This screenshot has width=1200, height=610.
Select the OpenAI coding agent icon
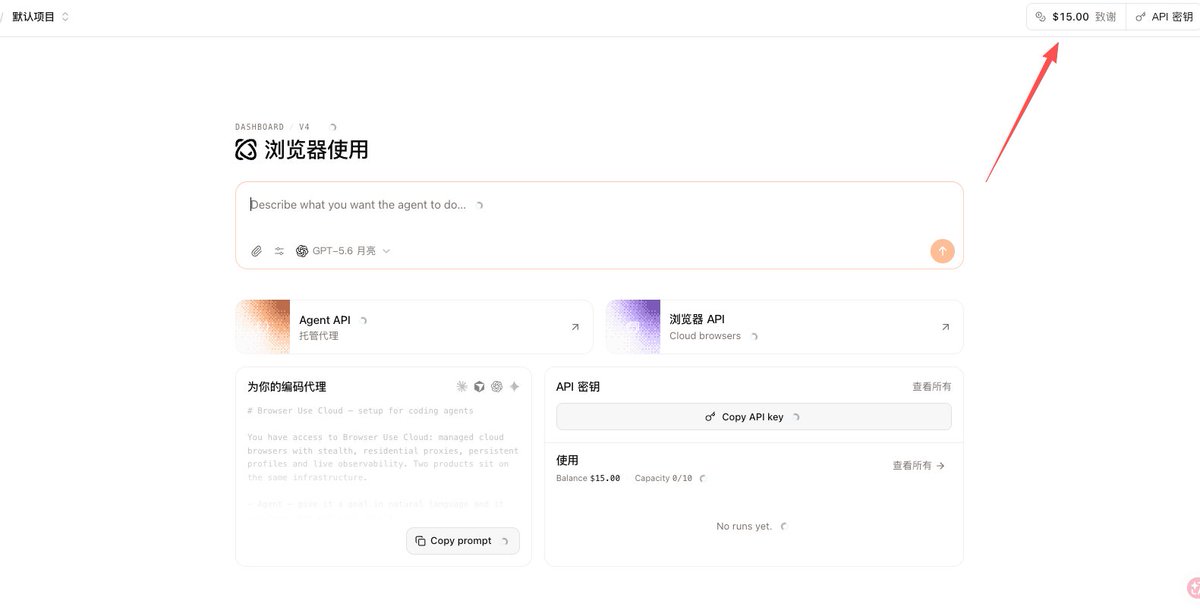coord(497,387)
